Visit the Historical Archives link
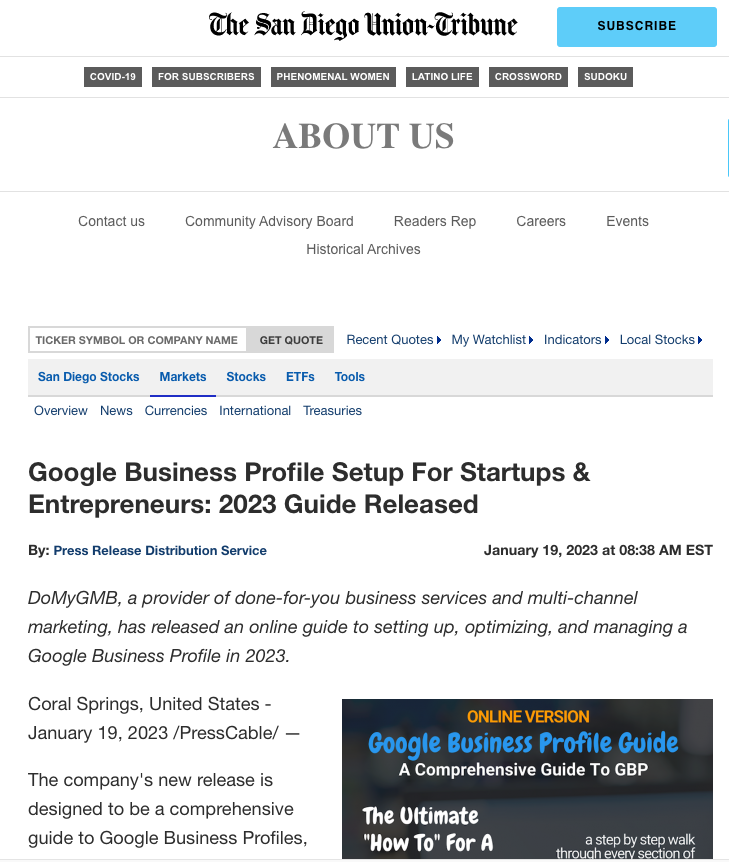The width and height of the screenshot is (729, 862). click(363, 249)
